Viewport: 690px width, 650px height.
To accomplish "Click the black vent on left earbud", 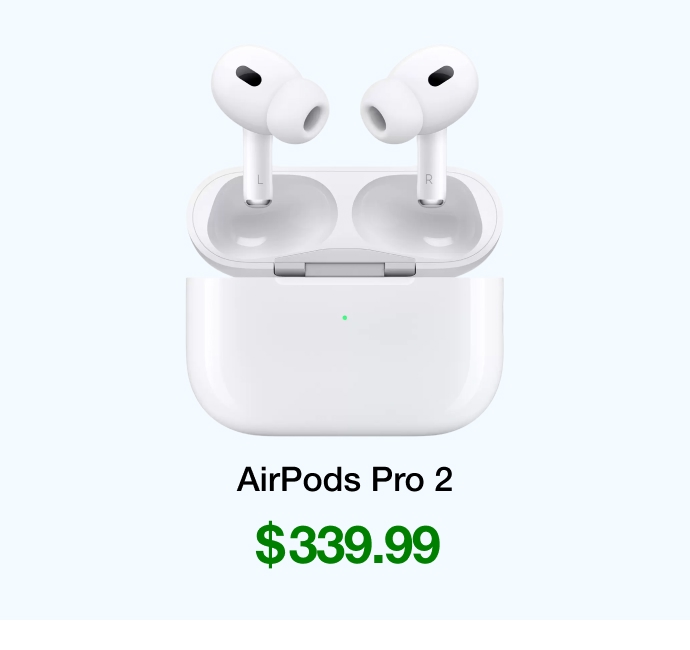I will click(248, 76).
